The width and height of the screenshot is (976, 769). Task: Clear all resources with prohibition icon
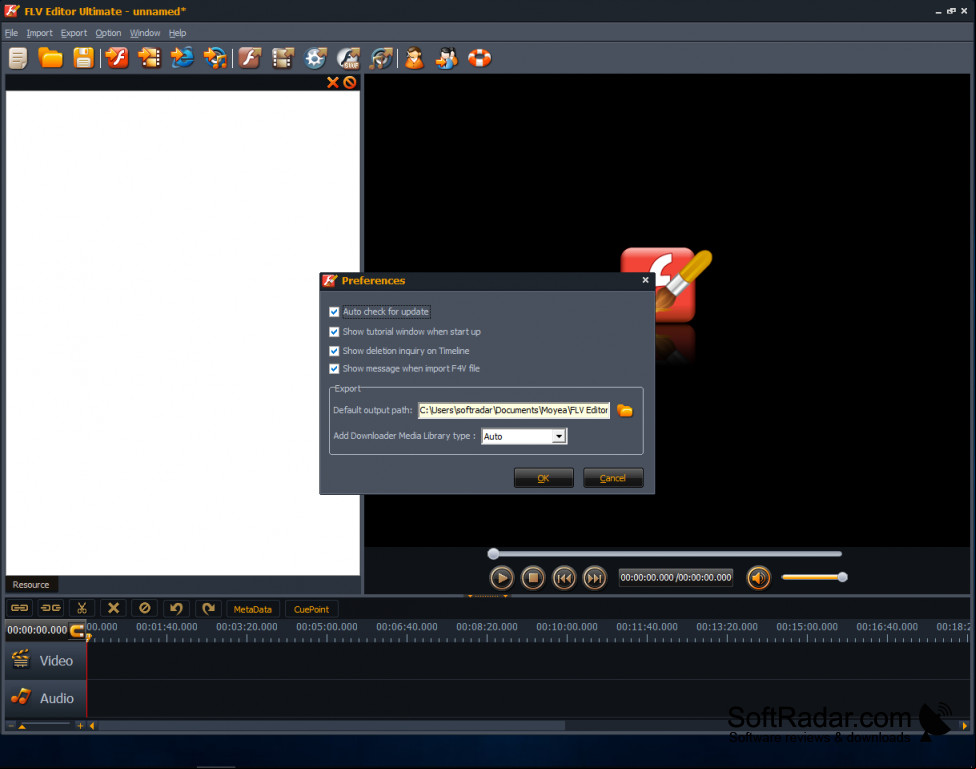(350, 82)
